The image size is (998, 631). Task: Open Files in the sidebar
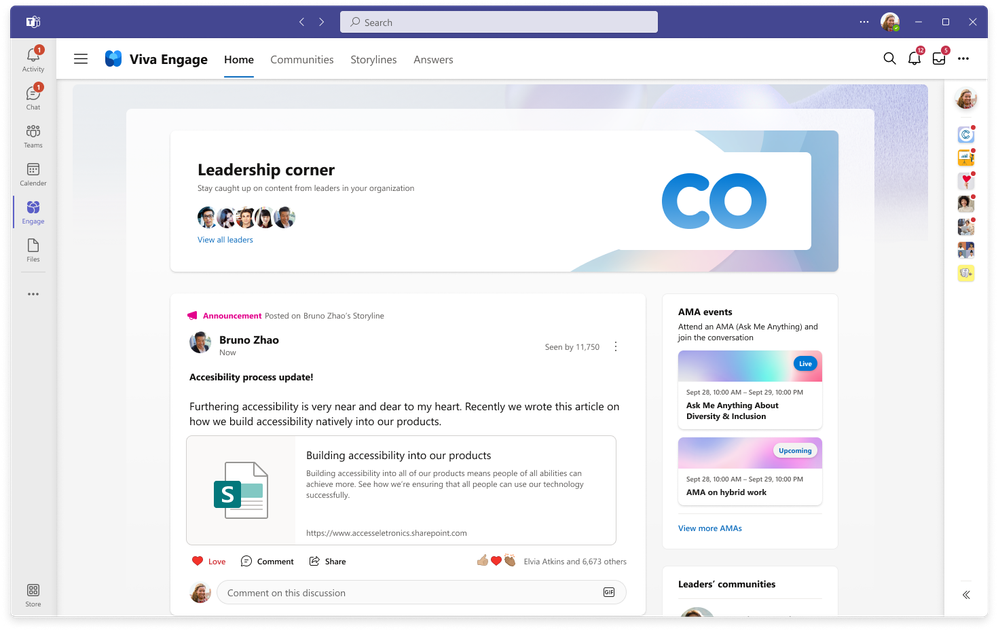[33, 250]
